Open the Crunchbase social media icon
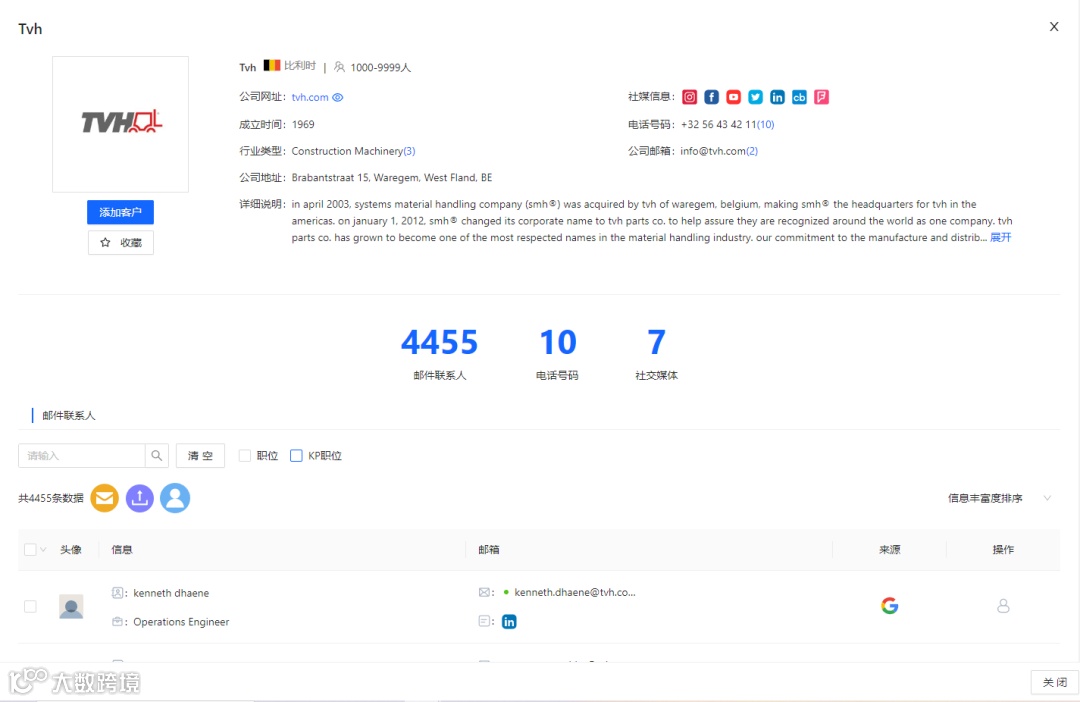Screen dimensions: 1080x702 click(x=799, y=97)
